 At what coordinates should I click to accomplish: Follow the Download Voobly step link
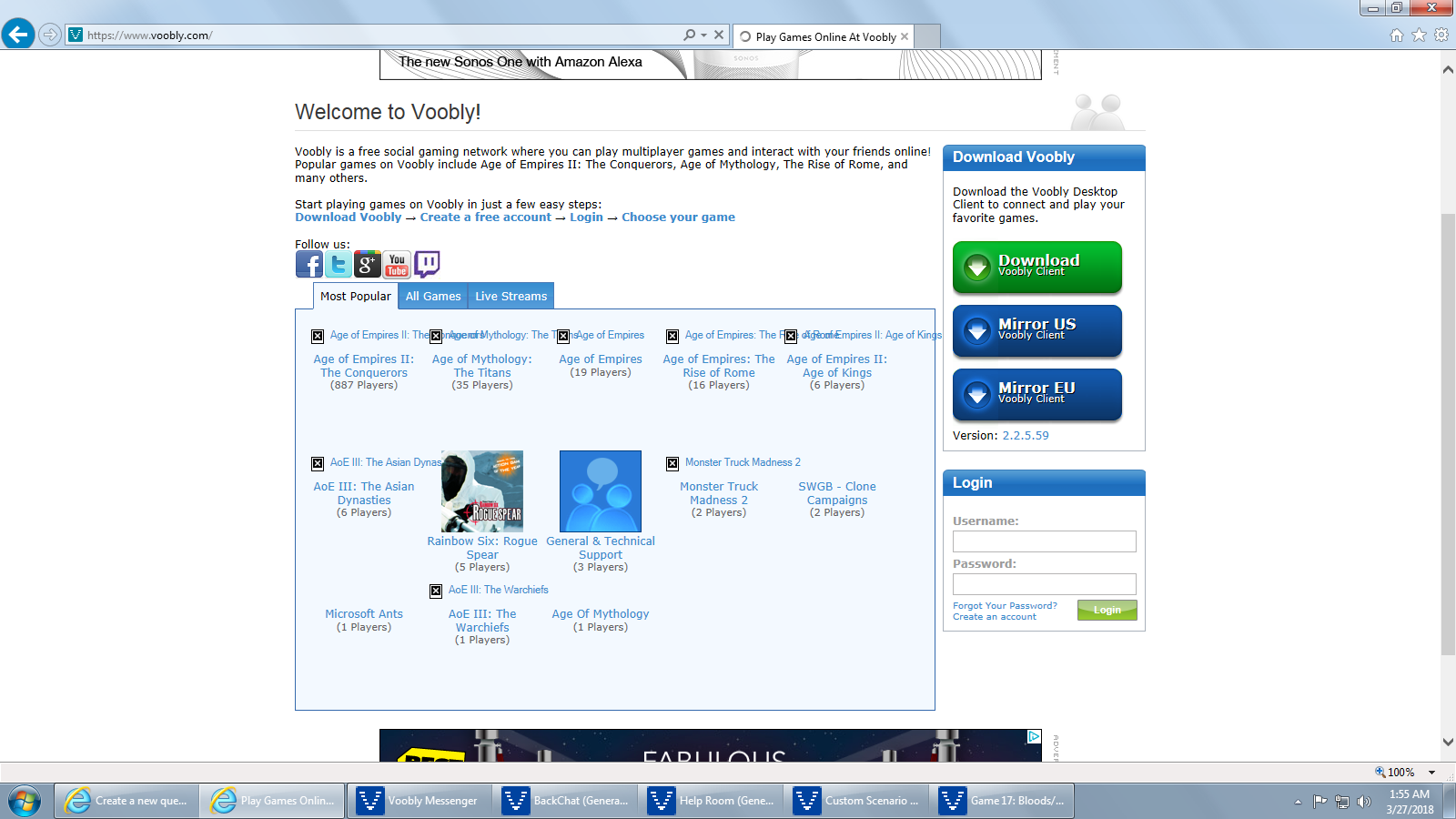click(349, 217)
